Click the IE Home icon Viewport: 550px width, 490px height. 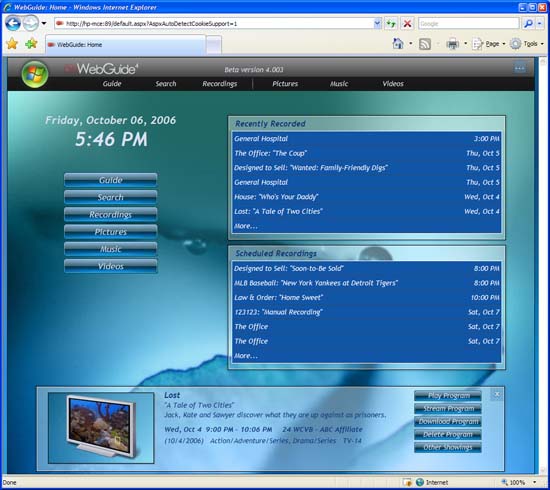point(398,44)
